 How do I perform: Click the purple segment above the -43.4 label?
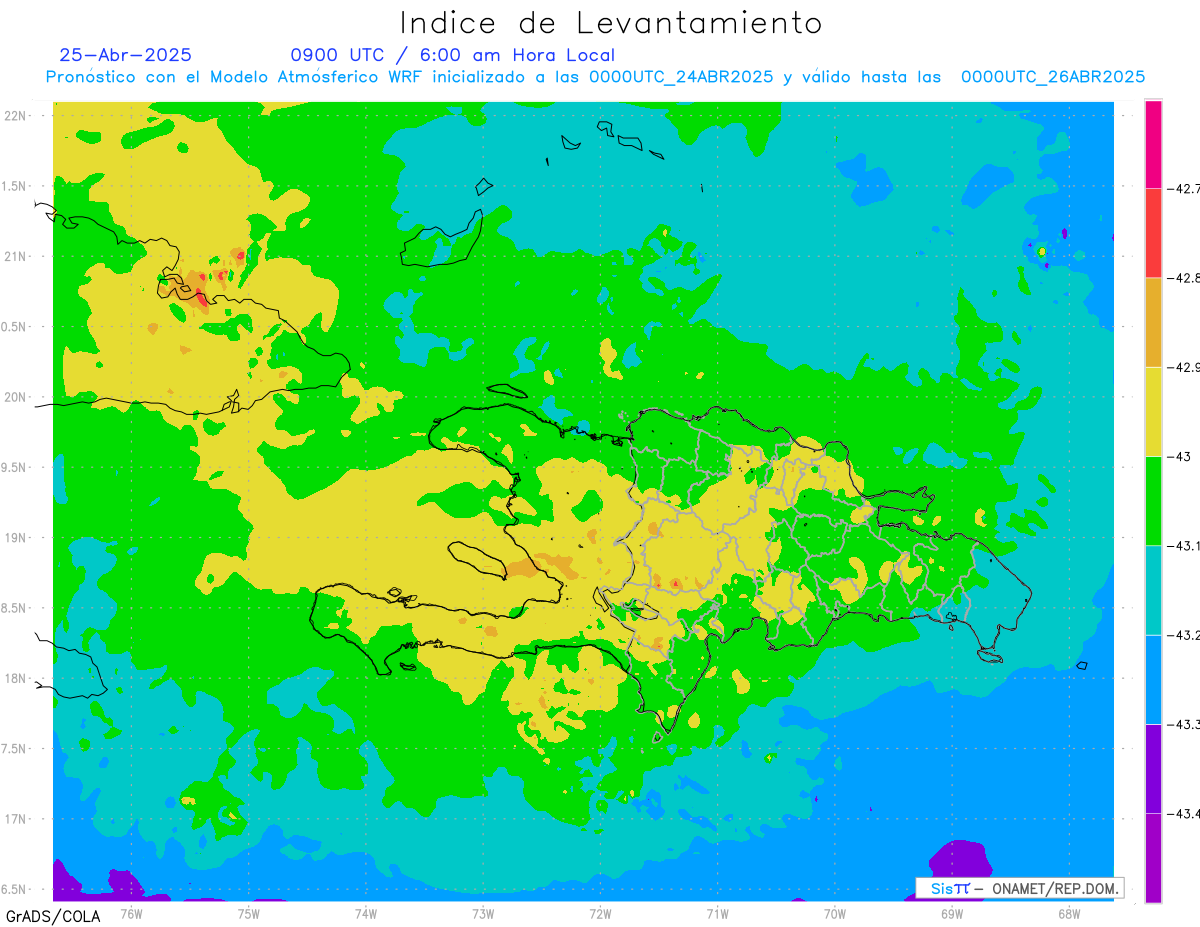1153,768
